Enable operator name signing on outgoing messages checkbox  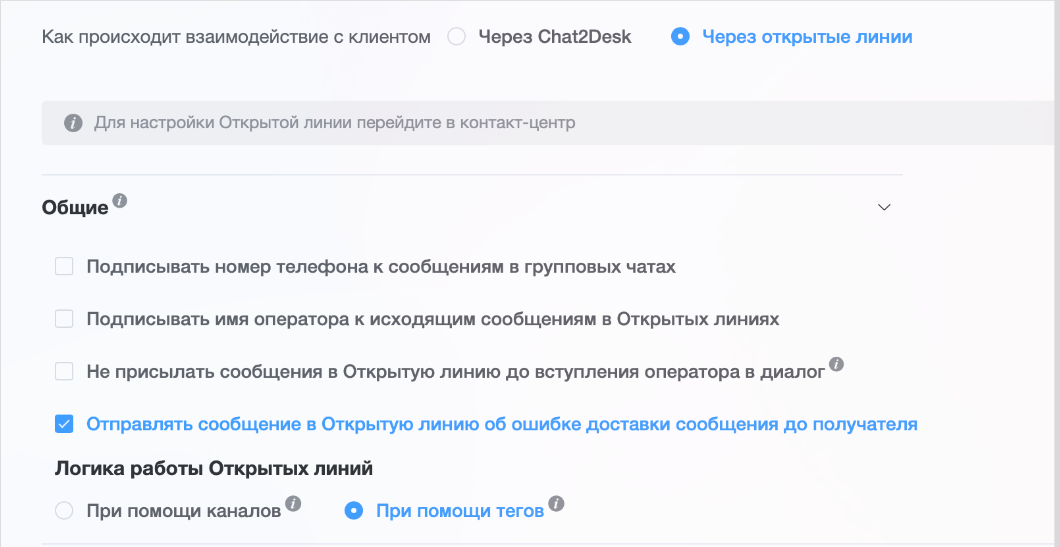point(64,319)
